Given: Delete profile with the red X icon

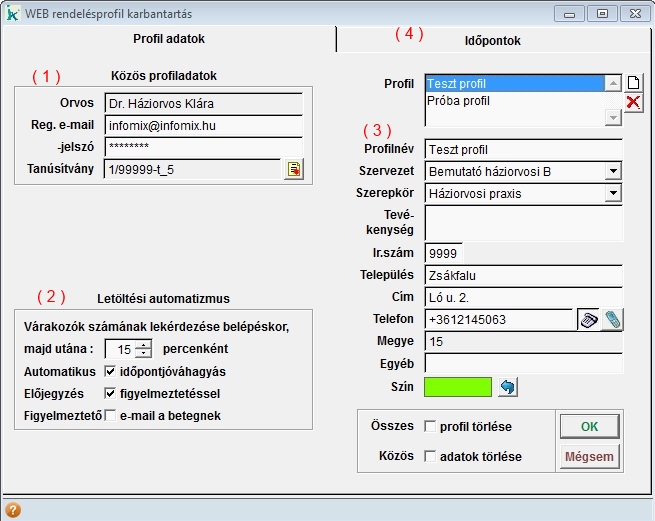Looking at the screenshot, I should pos(633,102).
